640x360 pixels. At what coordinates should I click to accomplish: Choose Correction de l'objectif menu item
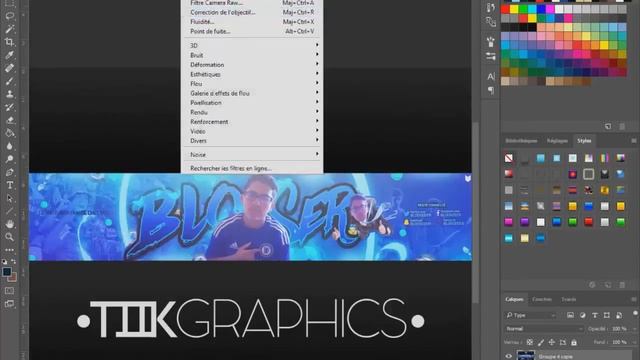[252, 12]
